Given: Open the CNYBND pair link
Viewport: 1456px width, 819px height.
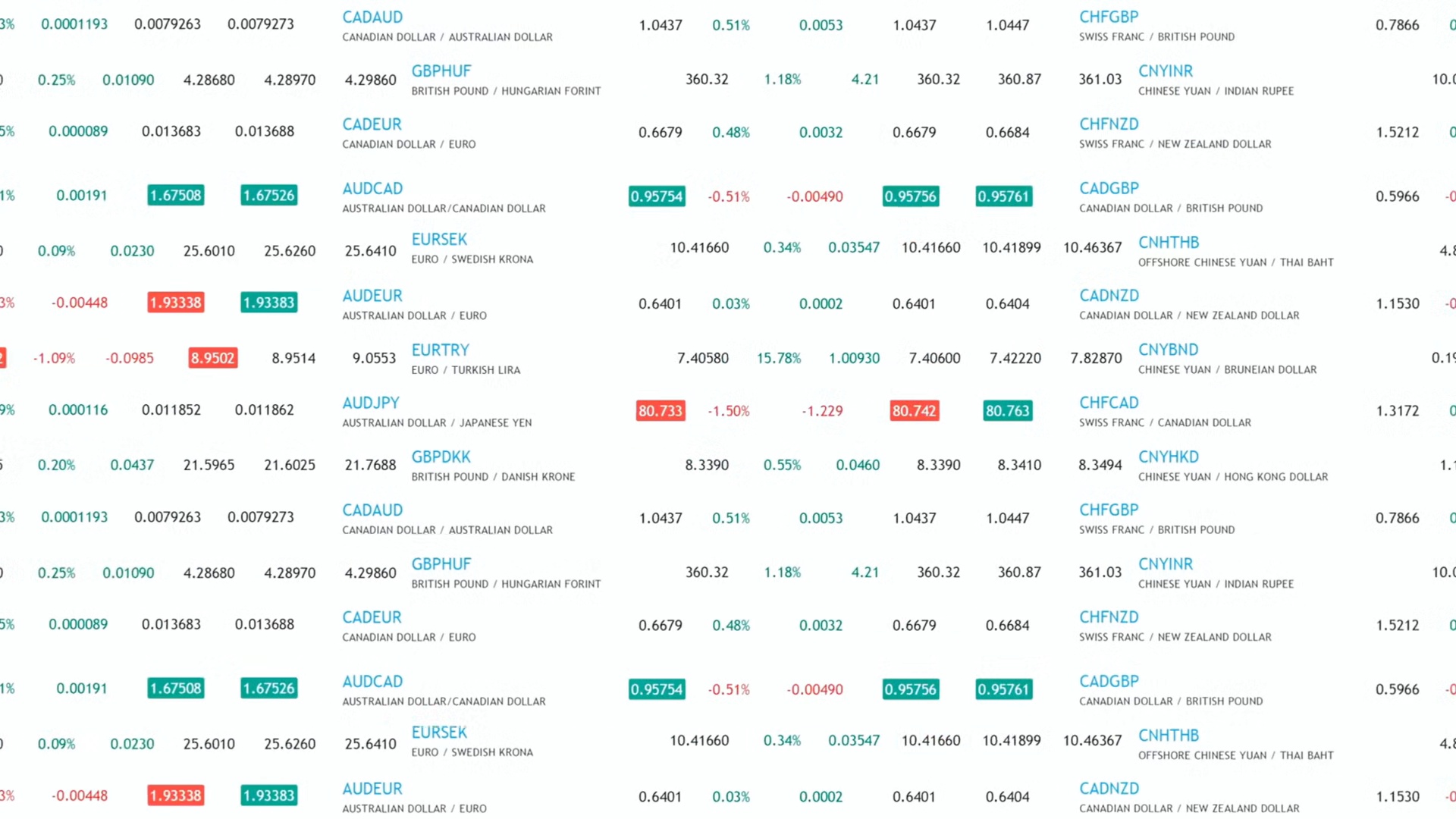Looking at the screenshot, I should tap(1168, 350).
